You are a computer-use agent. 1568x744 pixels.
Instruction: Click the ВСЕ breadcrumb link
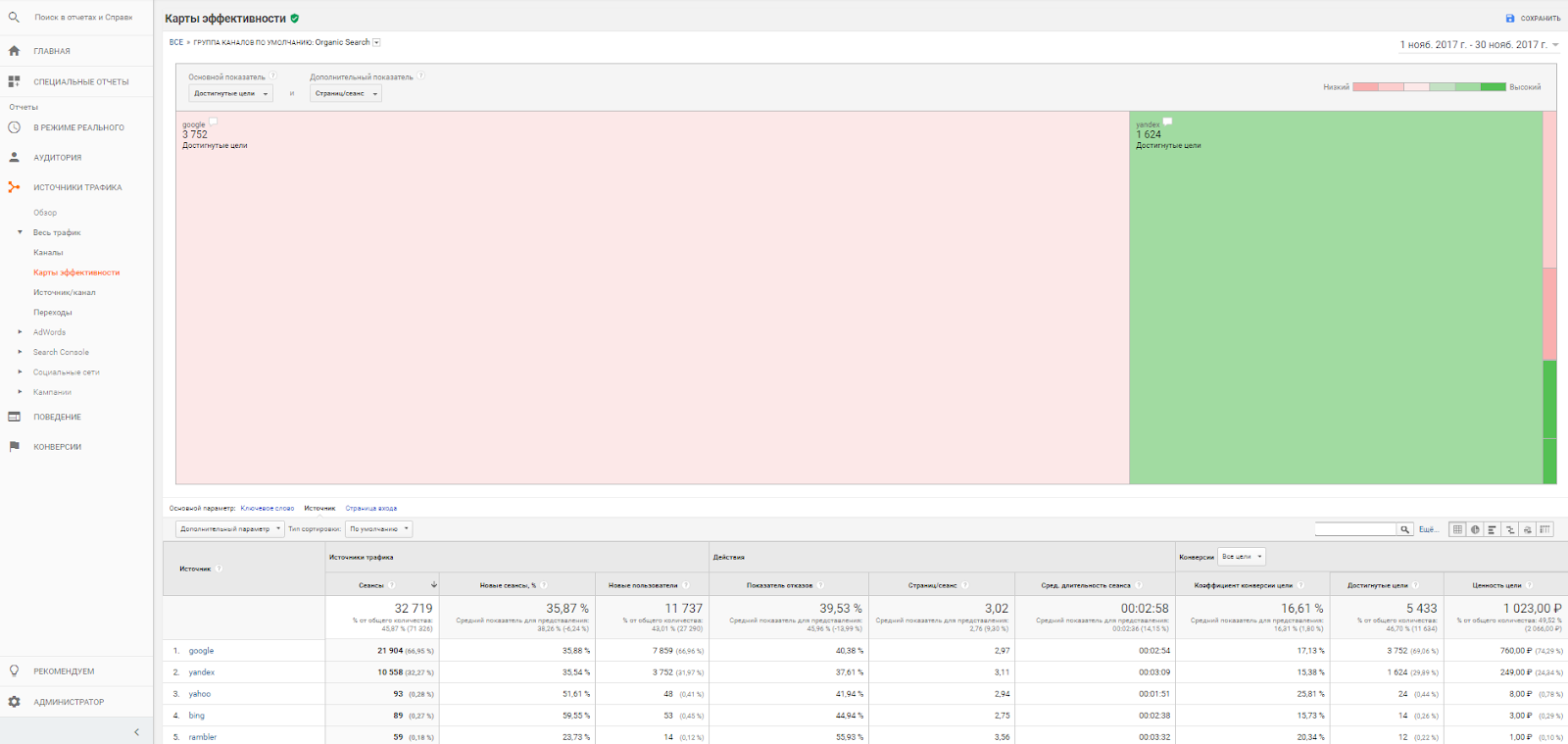[x=176, y=42]
